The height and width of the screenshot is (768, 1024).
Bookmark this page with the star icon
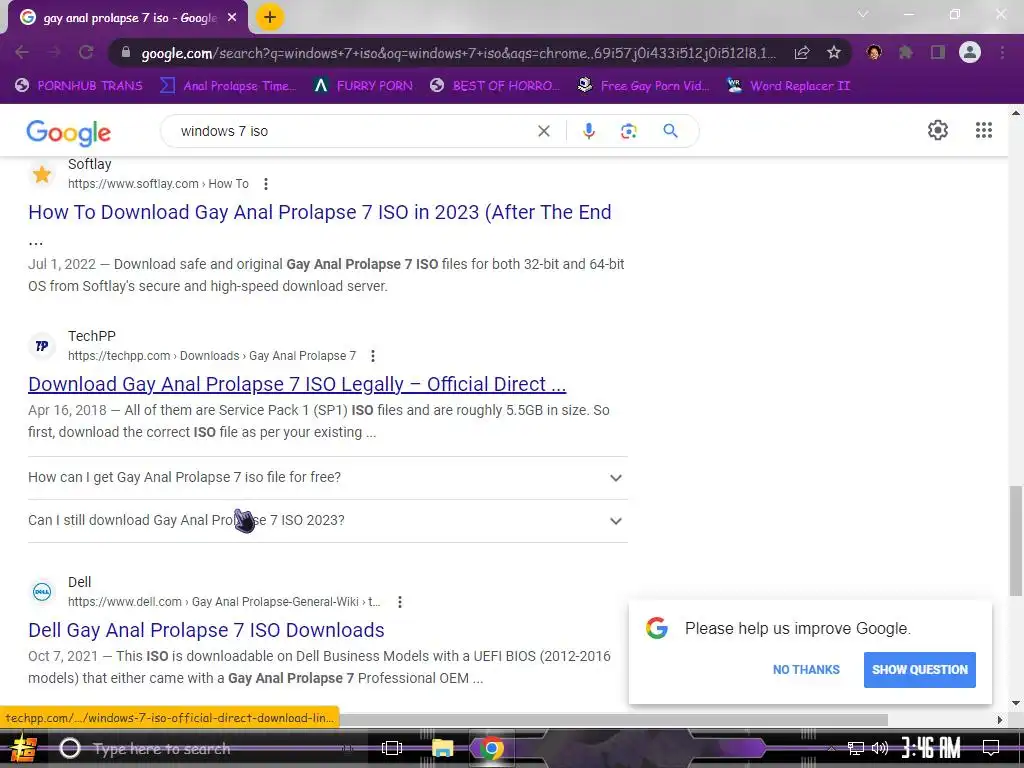834,53
